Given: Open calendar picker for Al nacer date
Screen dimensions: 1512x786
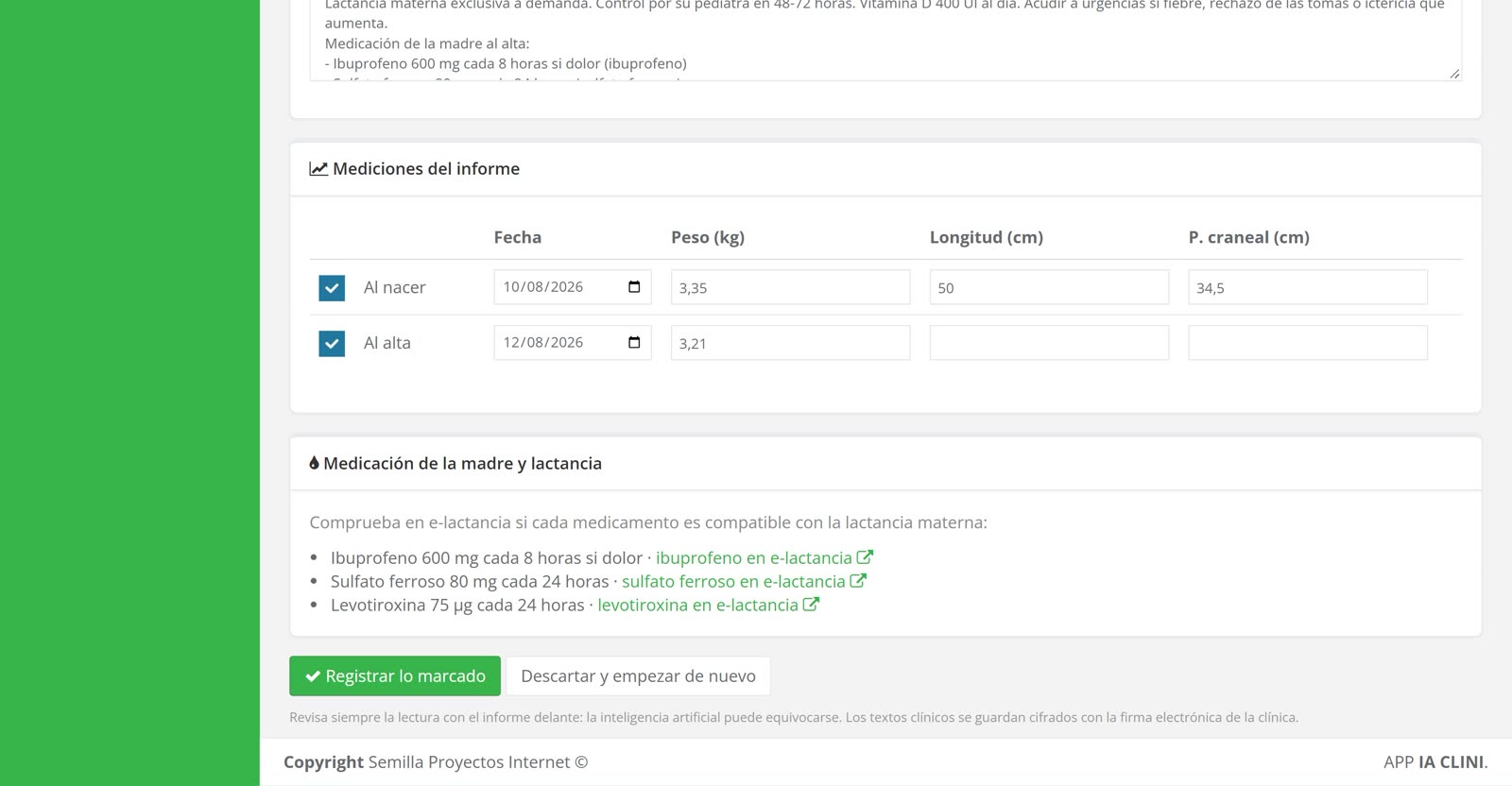Looking at the screenshot, I should point(634,287).
